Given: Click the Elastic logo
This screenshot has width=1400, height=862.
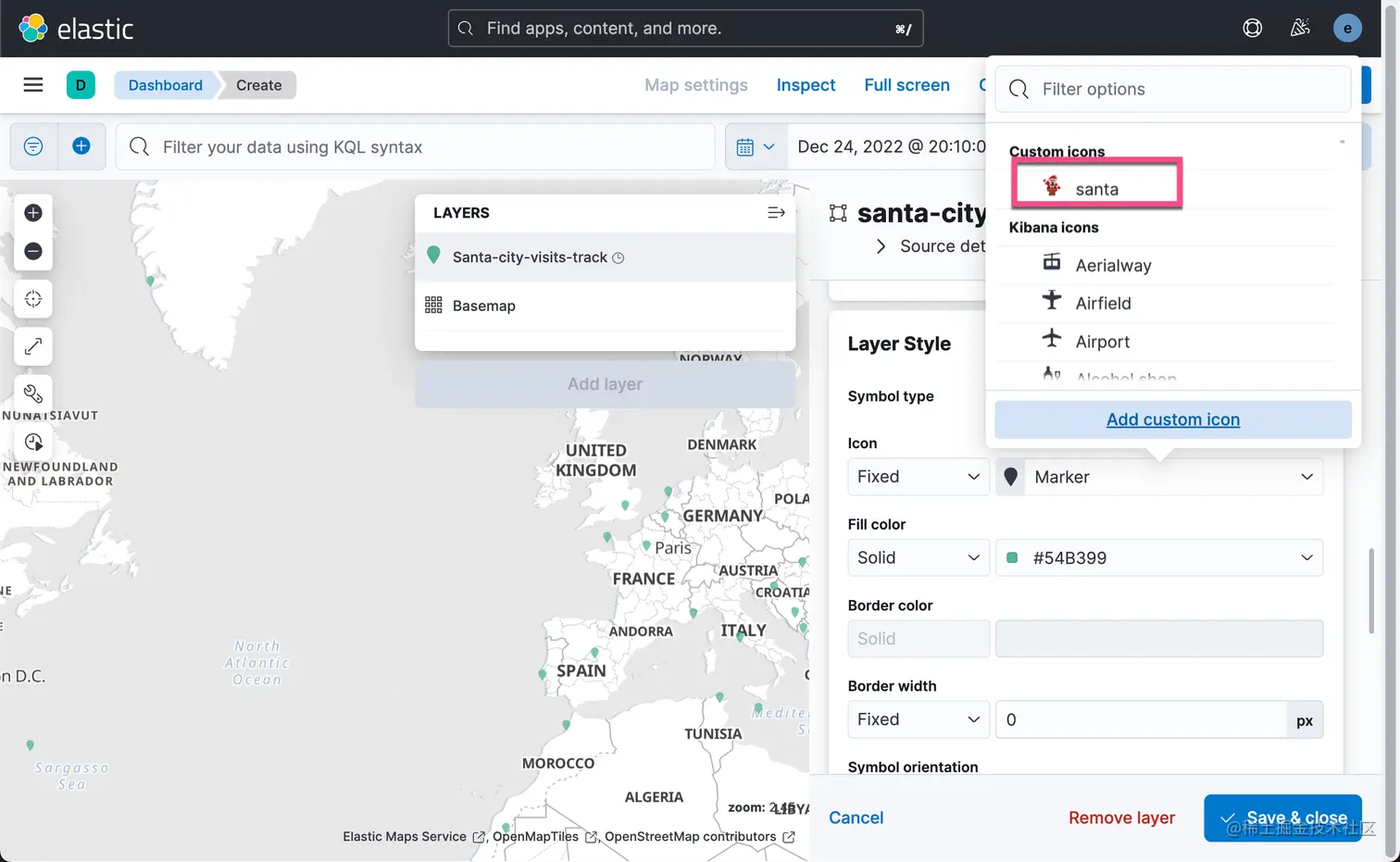Looking at the screenshot, I should 76,29.
